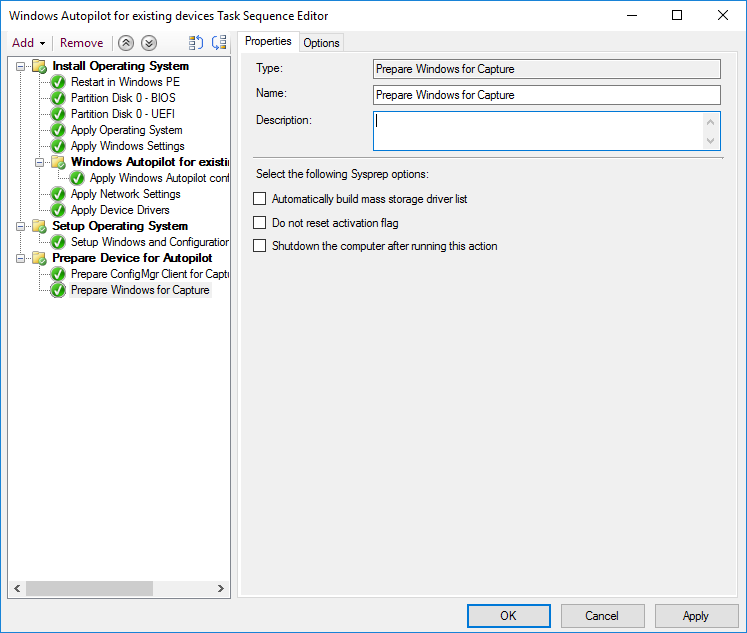Collapse the Prepare Device for Autopilot group
Image resolution: width=747 pixels, height=633 pixels.
20,258
